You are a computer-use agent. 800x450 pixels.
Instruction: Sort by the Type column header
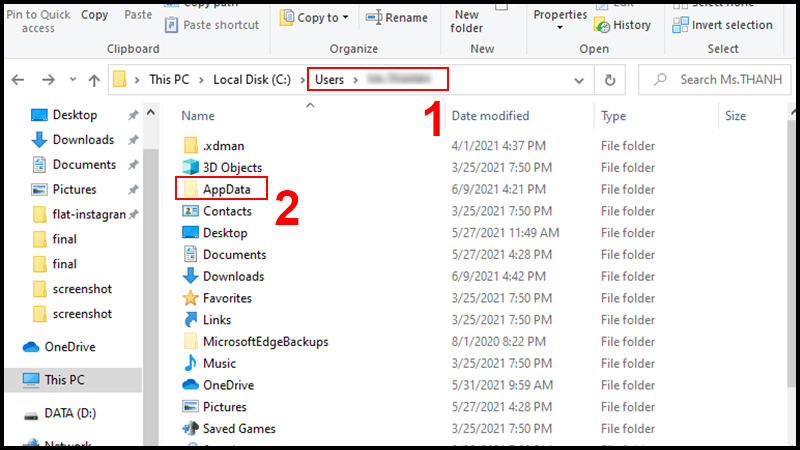click(613, 116)
